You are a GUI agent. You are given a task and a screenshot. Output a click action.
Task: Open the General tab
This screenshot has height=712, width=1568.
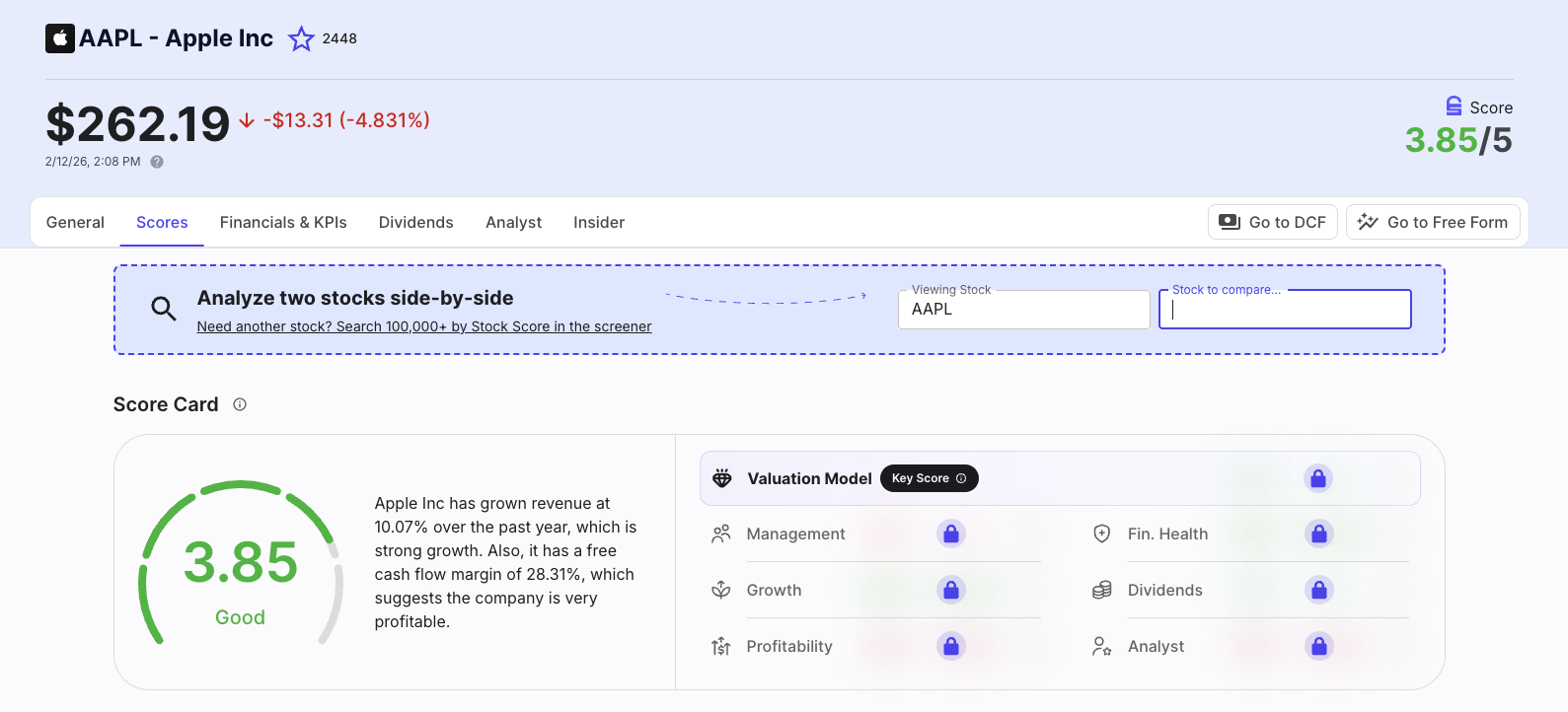coord(75,222)
